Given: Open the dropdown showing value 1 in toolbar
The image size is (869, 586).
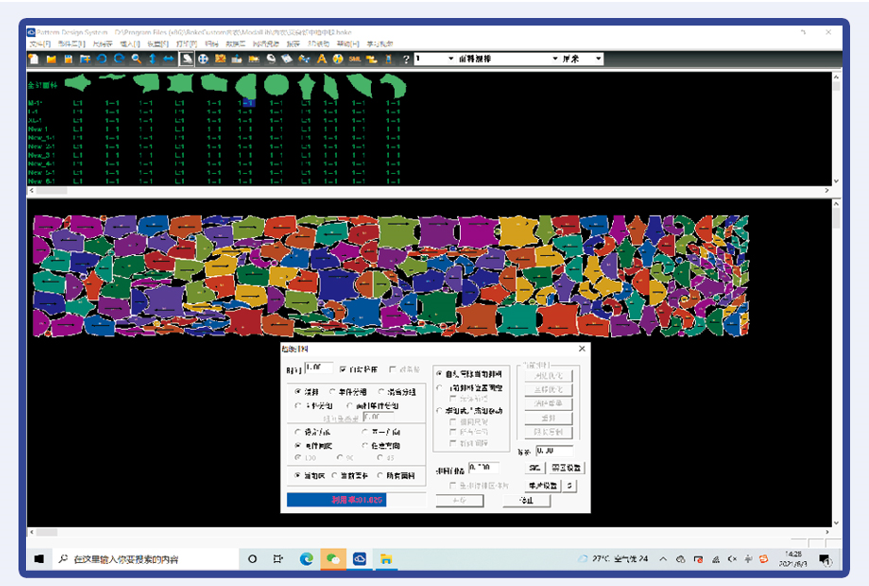Looking at the screenshot, I should (451, 60).
